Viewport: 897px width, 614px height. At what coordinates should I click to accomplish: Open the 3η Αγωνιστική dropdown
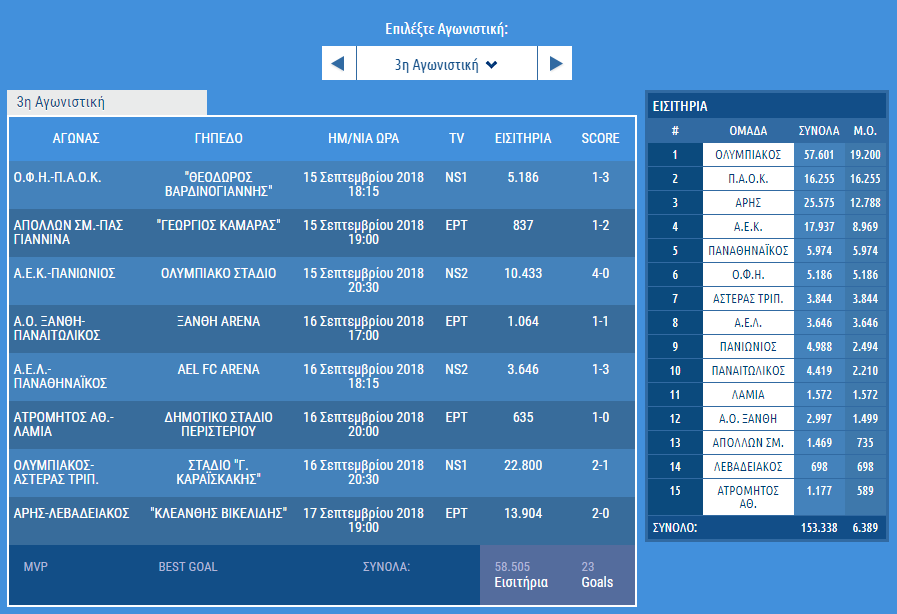point(446,64)
